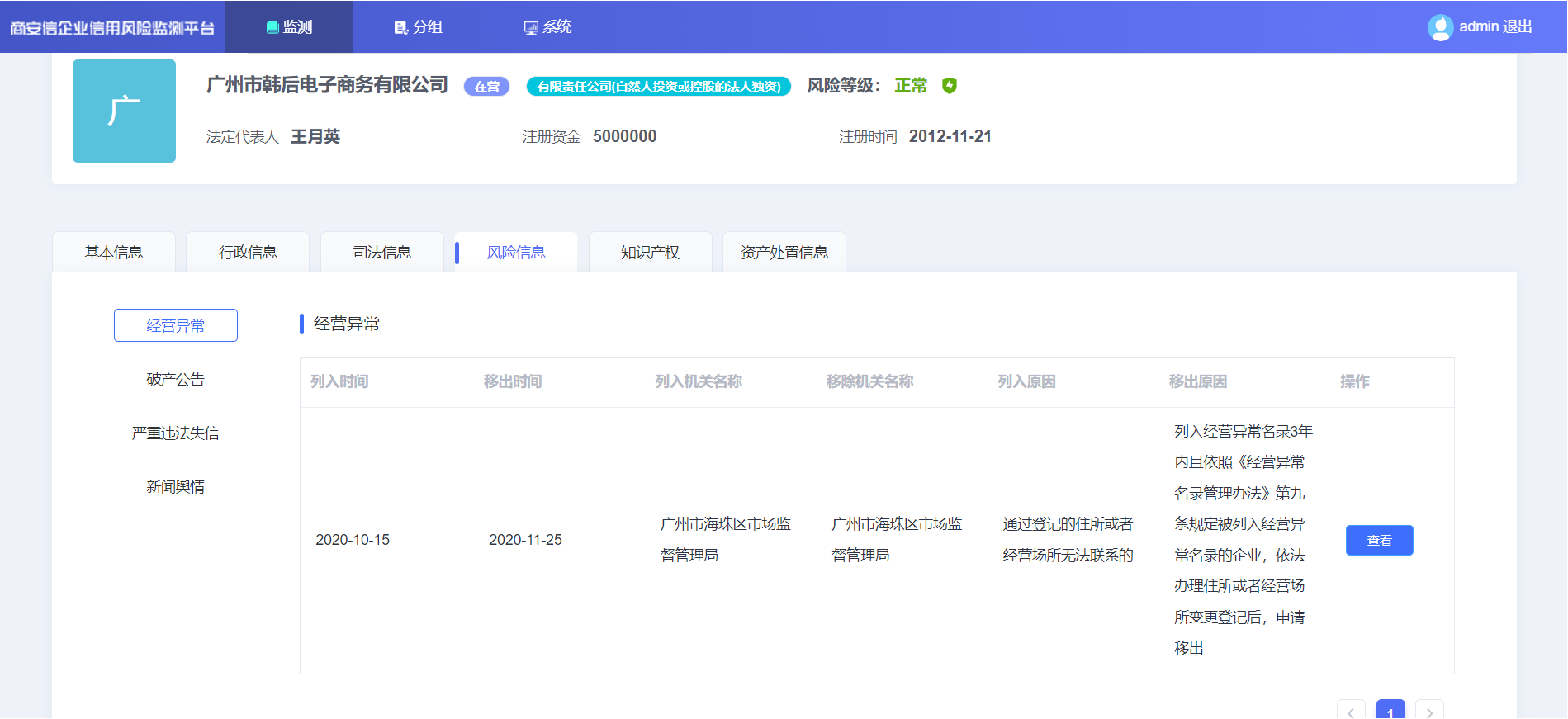Go to the next page arrow
This screenshot has width=1568, height=719.
point(1429,712)
